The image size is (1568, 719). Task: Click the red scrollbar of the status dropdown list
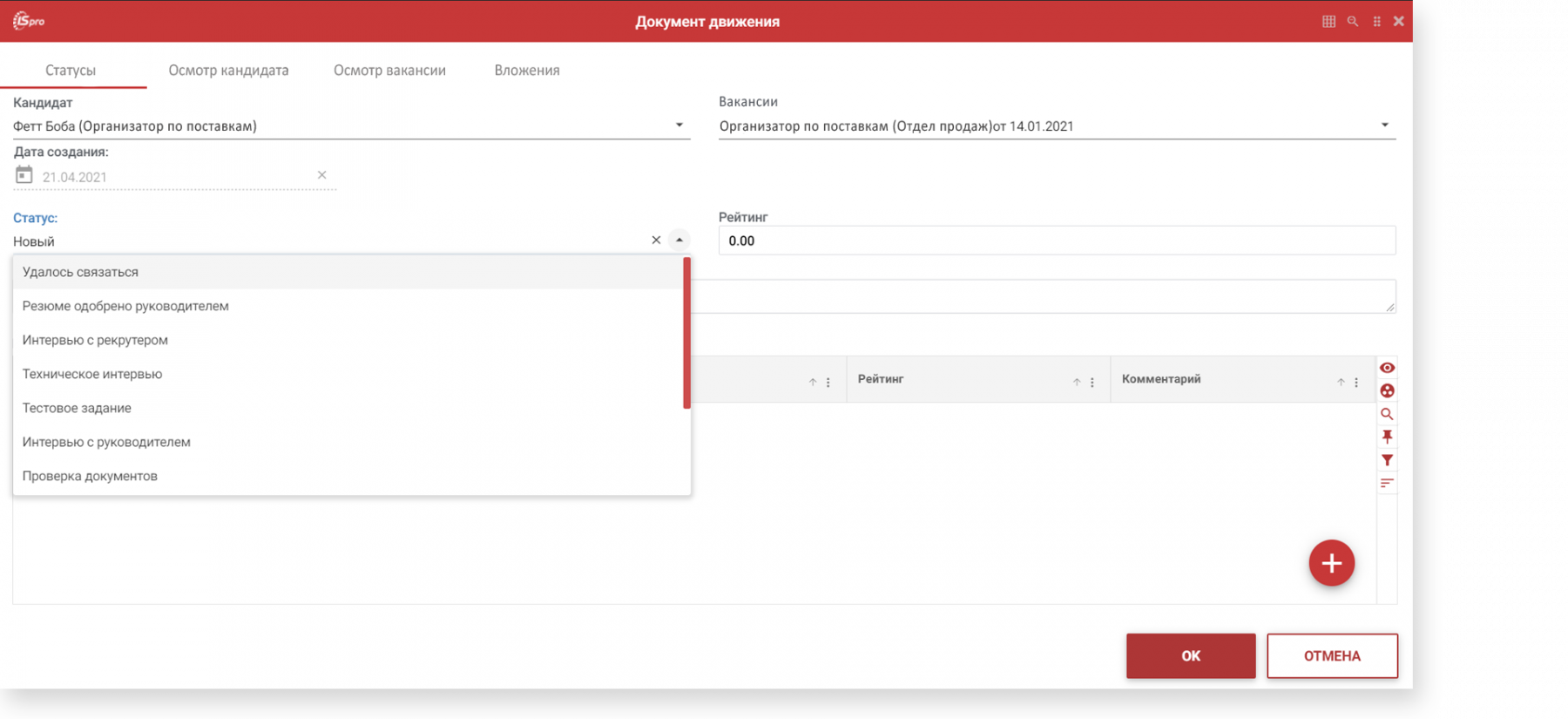[687, 332]
